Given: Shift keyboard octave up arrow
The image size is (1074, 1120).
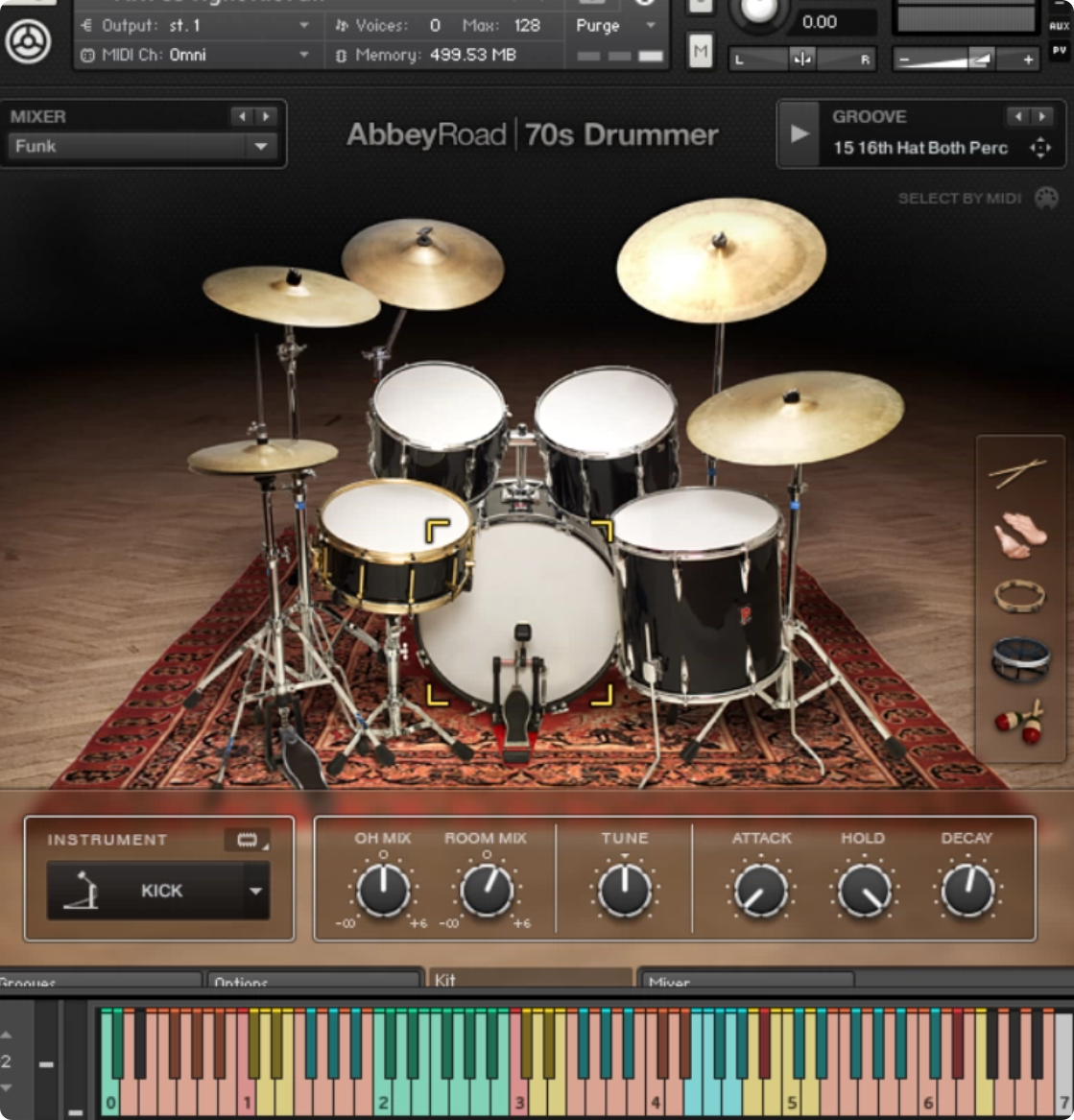Looking at the screenshot, I should click(7, 1035).
